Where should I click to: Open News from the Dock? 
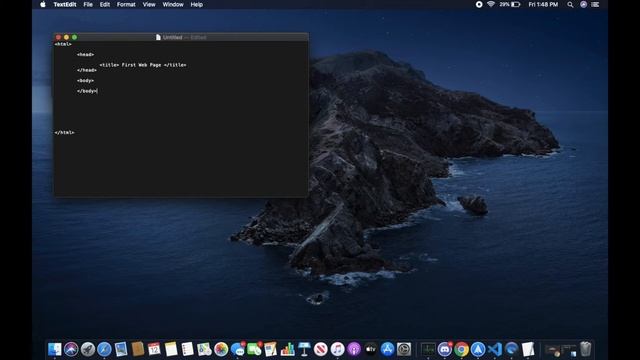pos(321,349)
